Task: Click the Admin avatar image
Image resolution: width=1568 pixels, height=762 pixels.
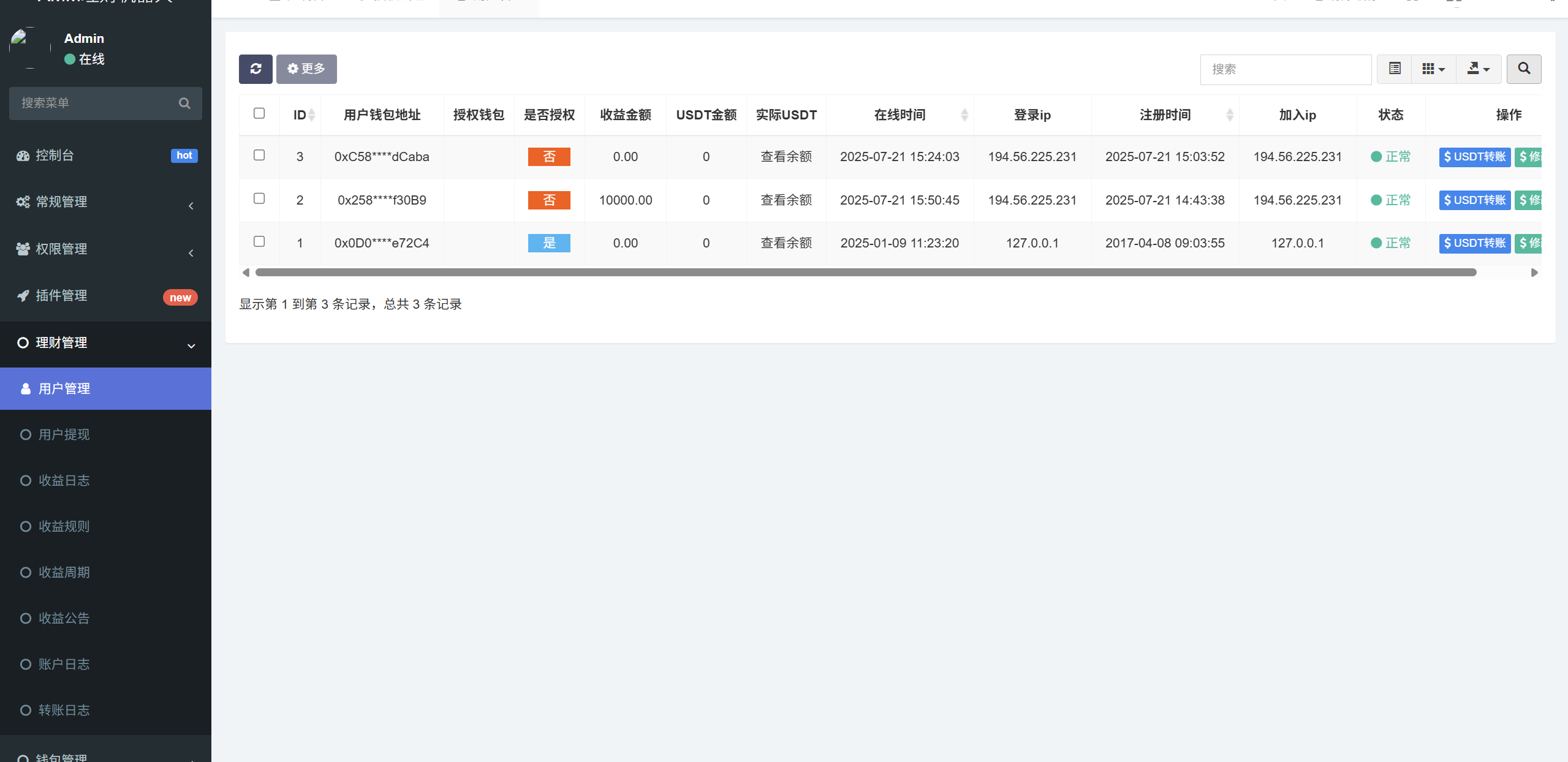Action: click(x=29, y=48)
